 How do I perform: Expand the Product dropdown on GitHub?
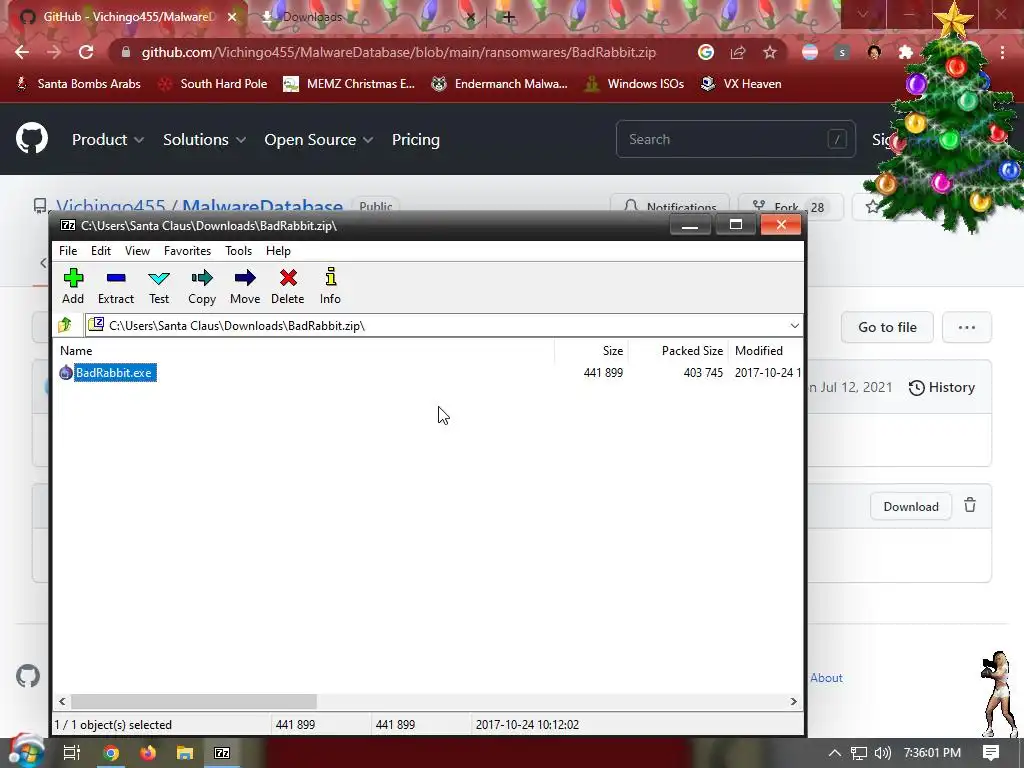(x=108, y=140)
